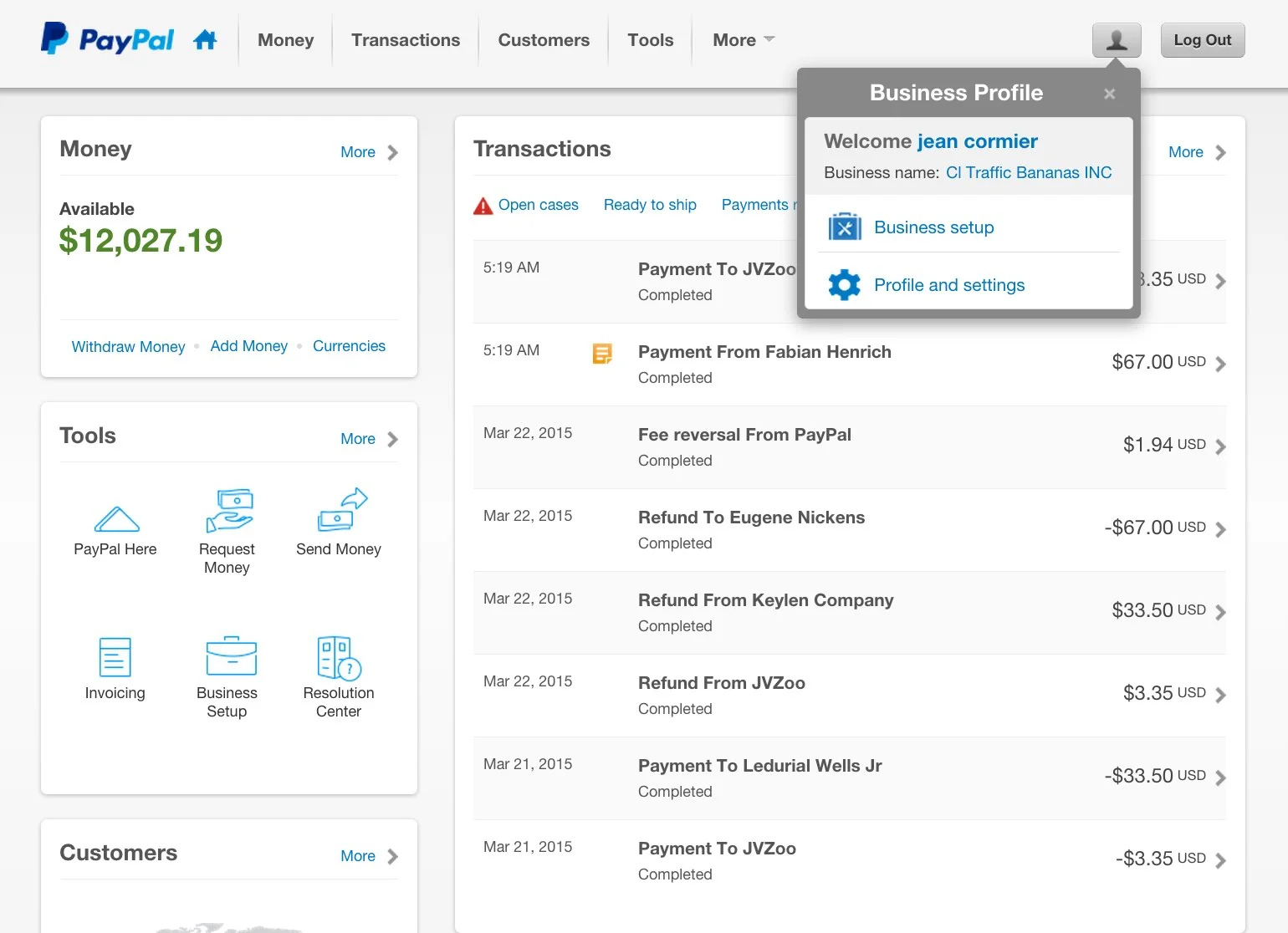
Task: Click the Open cases warning triangle icon
Action: [483, 206]
